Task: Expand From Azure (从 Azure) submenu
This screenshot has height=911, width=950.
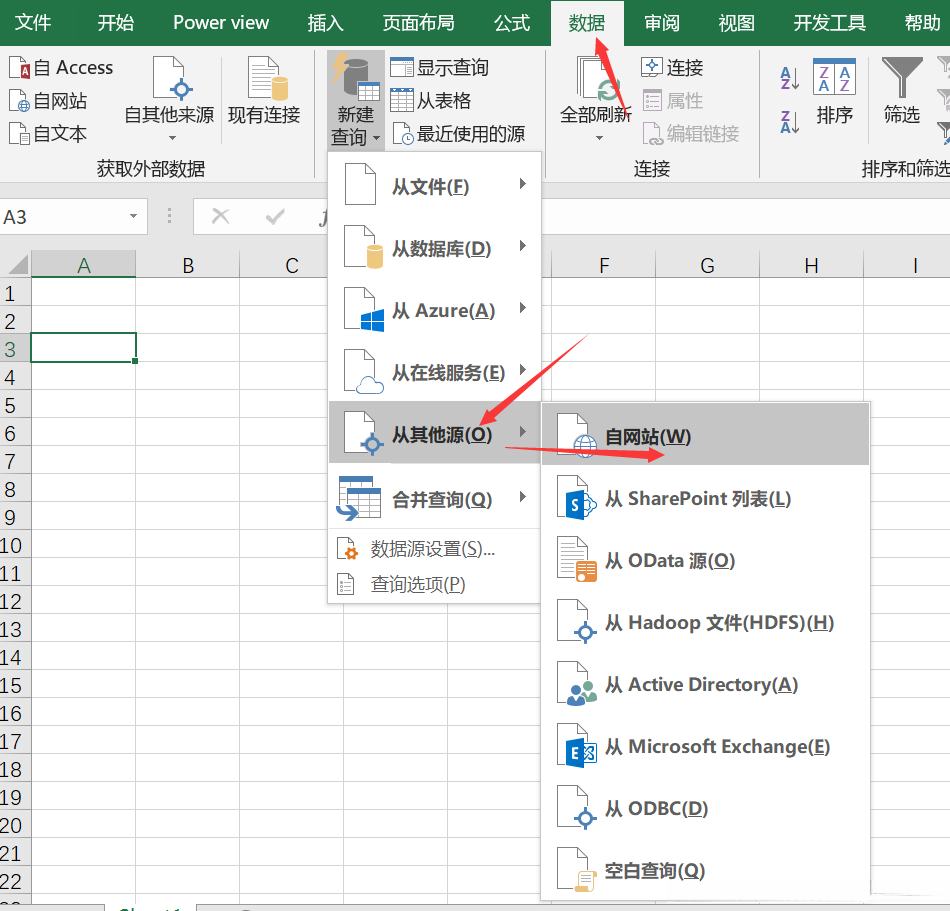Action: pyautogui.click(x=434, y=310)
